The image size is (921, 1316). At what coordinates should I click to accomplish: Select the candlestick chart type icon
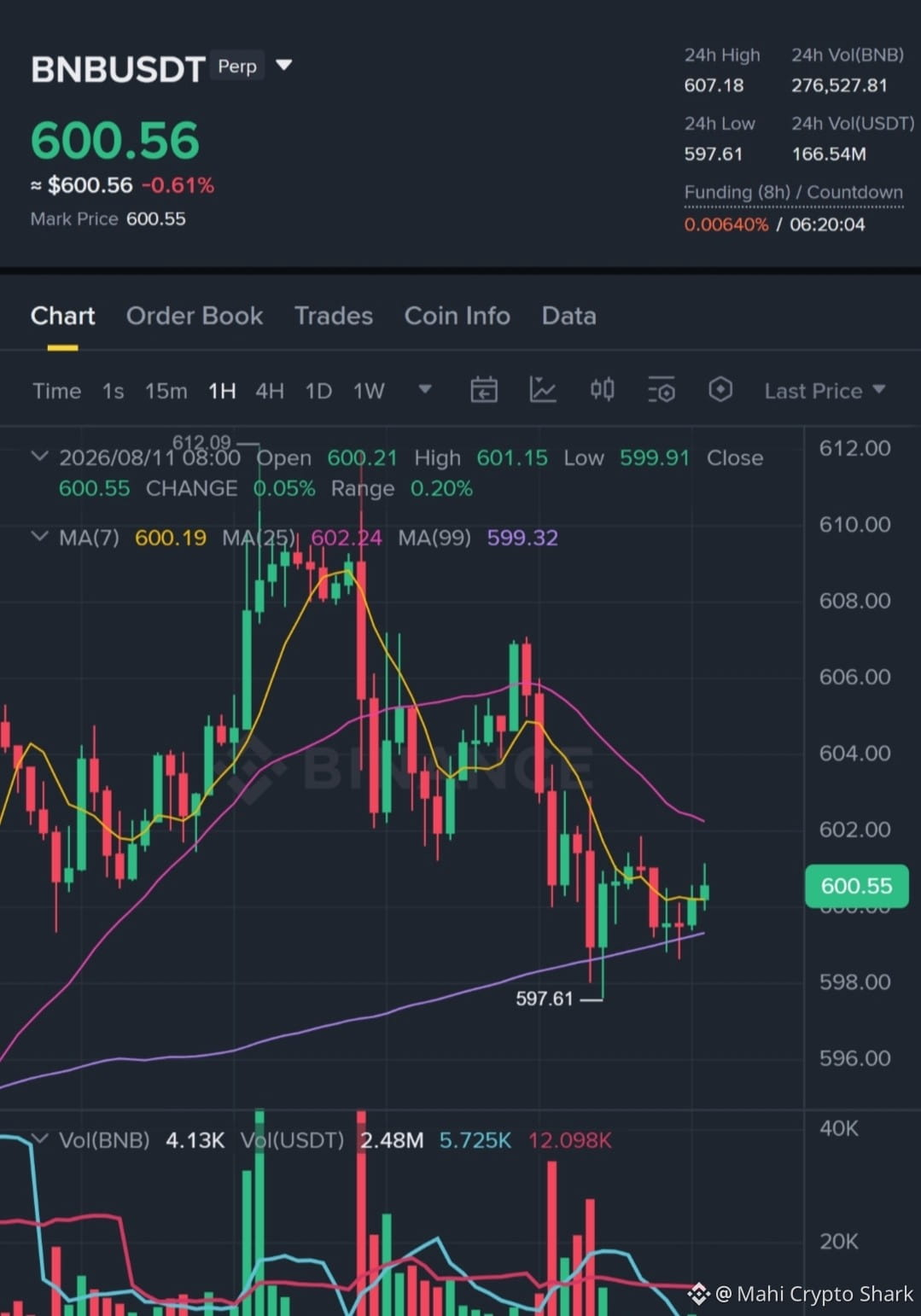point(602,390)
